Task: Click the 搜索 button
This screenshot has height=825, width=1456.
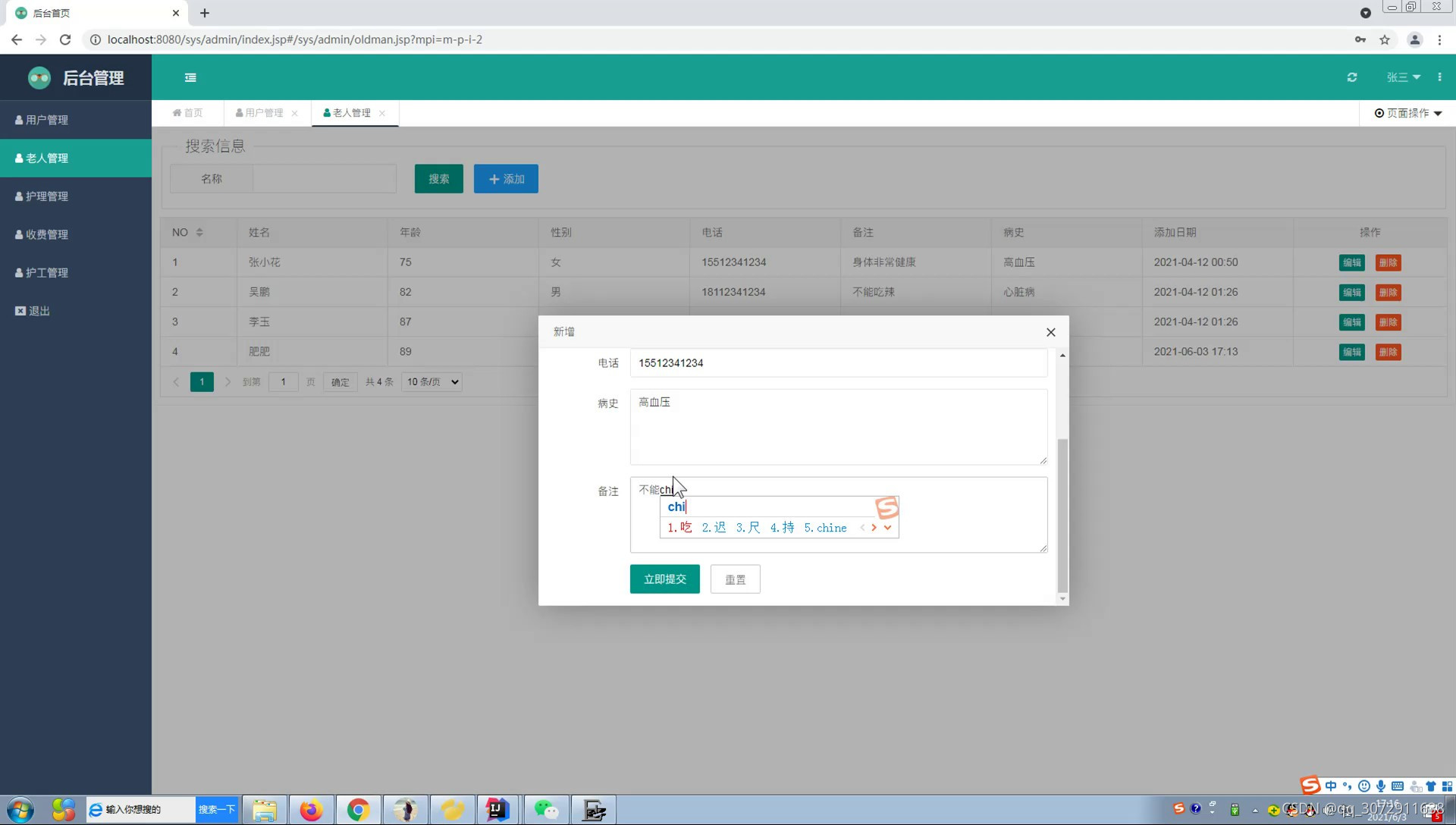Action: coord(439,179)
